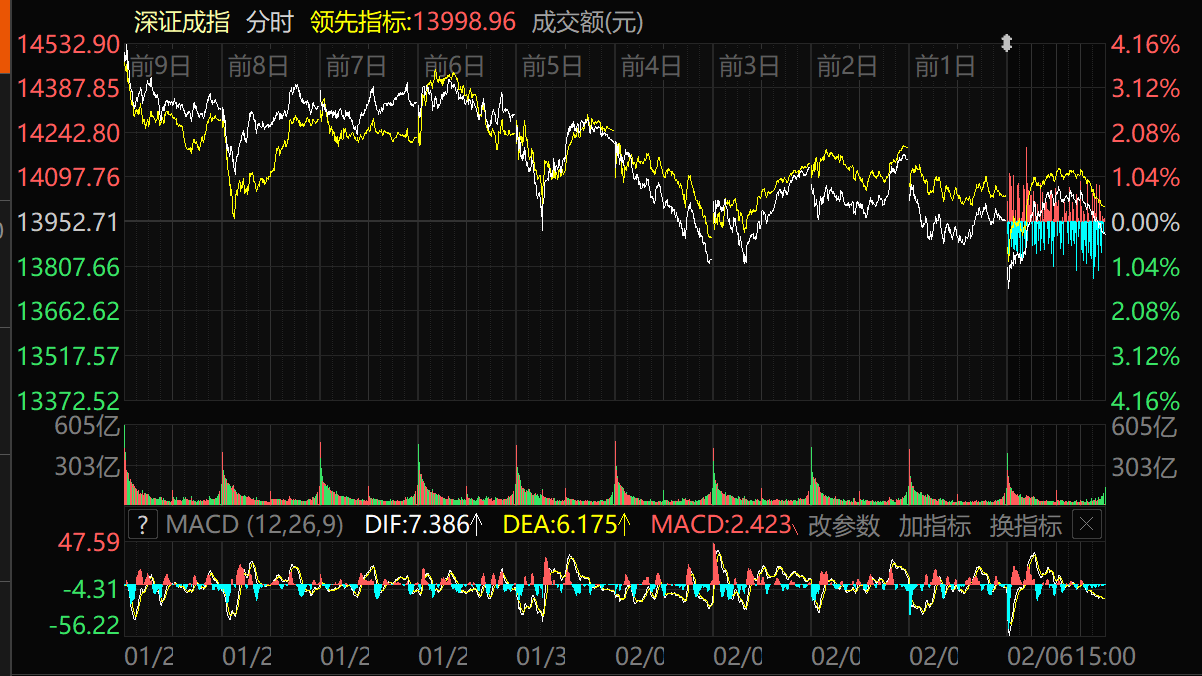
Task: Click the MACD (12,26,9) indicator name
Action: [254, 525]
